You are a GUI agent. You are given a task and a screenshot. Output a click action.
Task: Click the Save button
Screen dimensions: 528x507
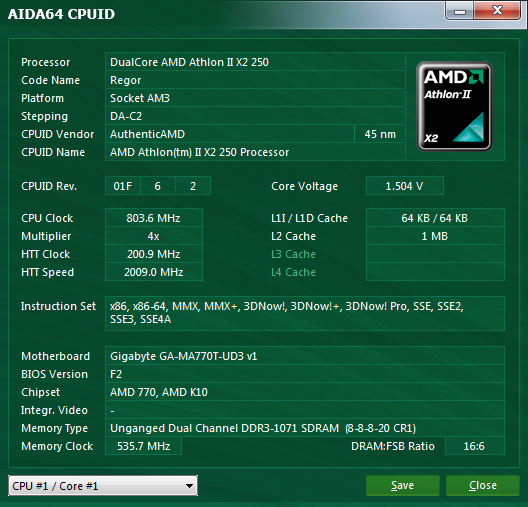pos(402,485)
